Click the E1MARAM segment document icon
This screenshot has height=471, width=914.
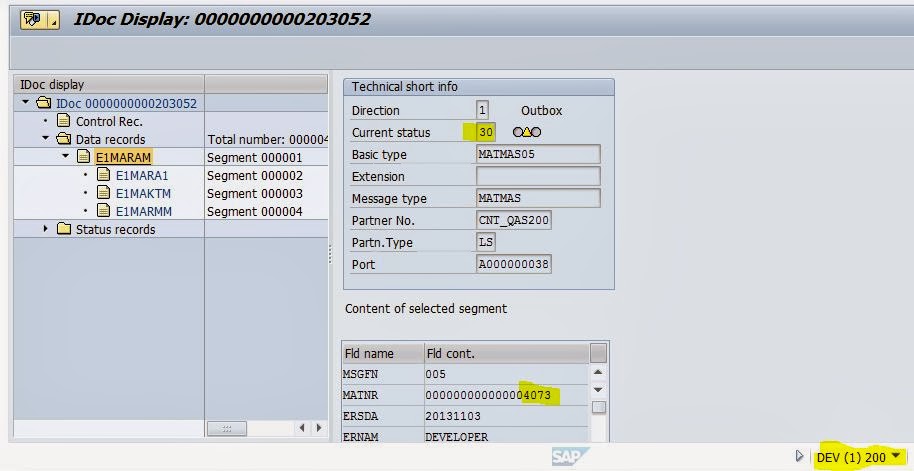pyautogui.click(x=83, y=156)
